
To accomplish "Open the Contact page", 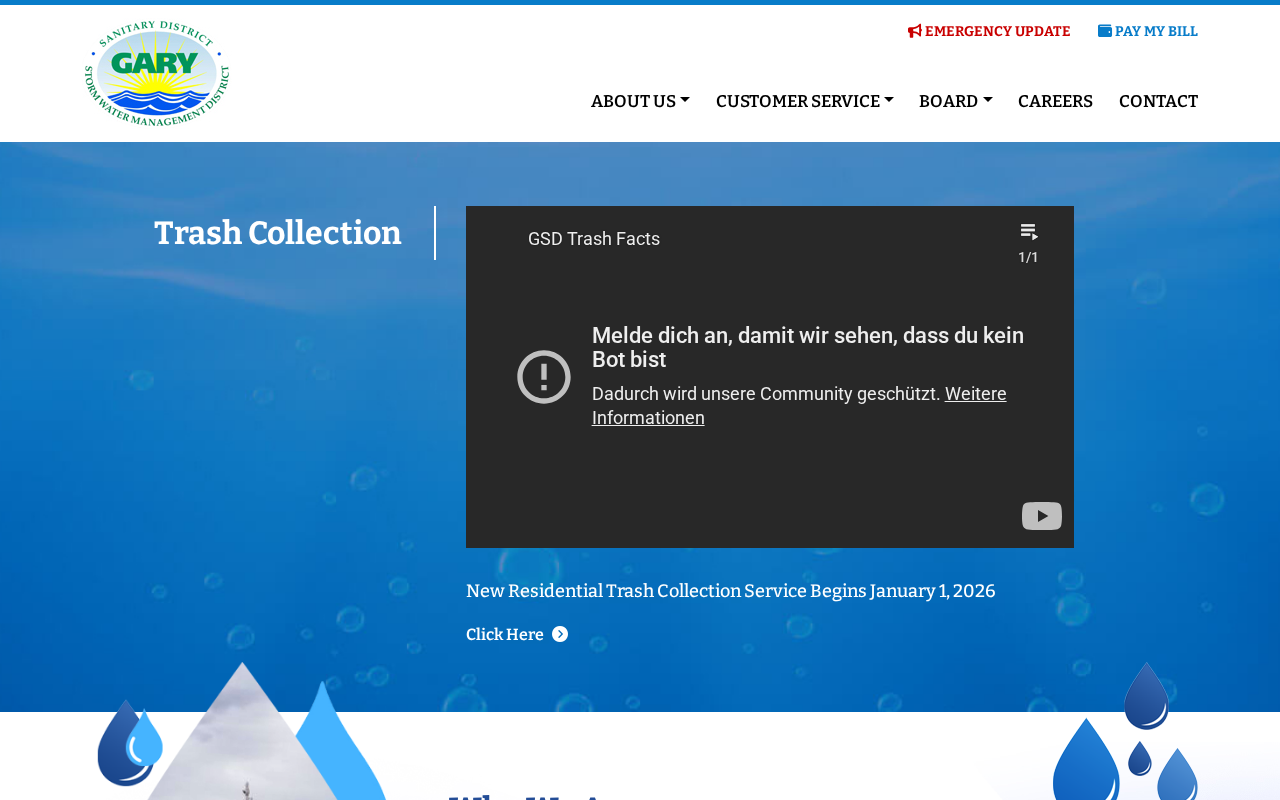I will tap(1158, 101).
